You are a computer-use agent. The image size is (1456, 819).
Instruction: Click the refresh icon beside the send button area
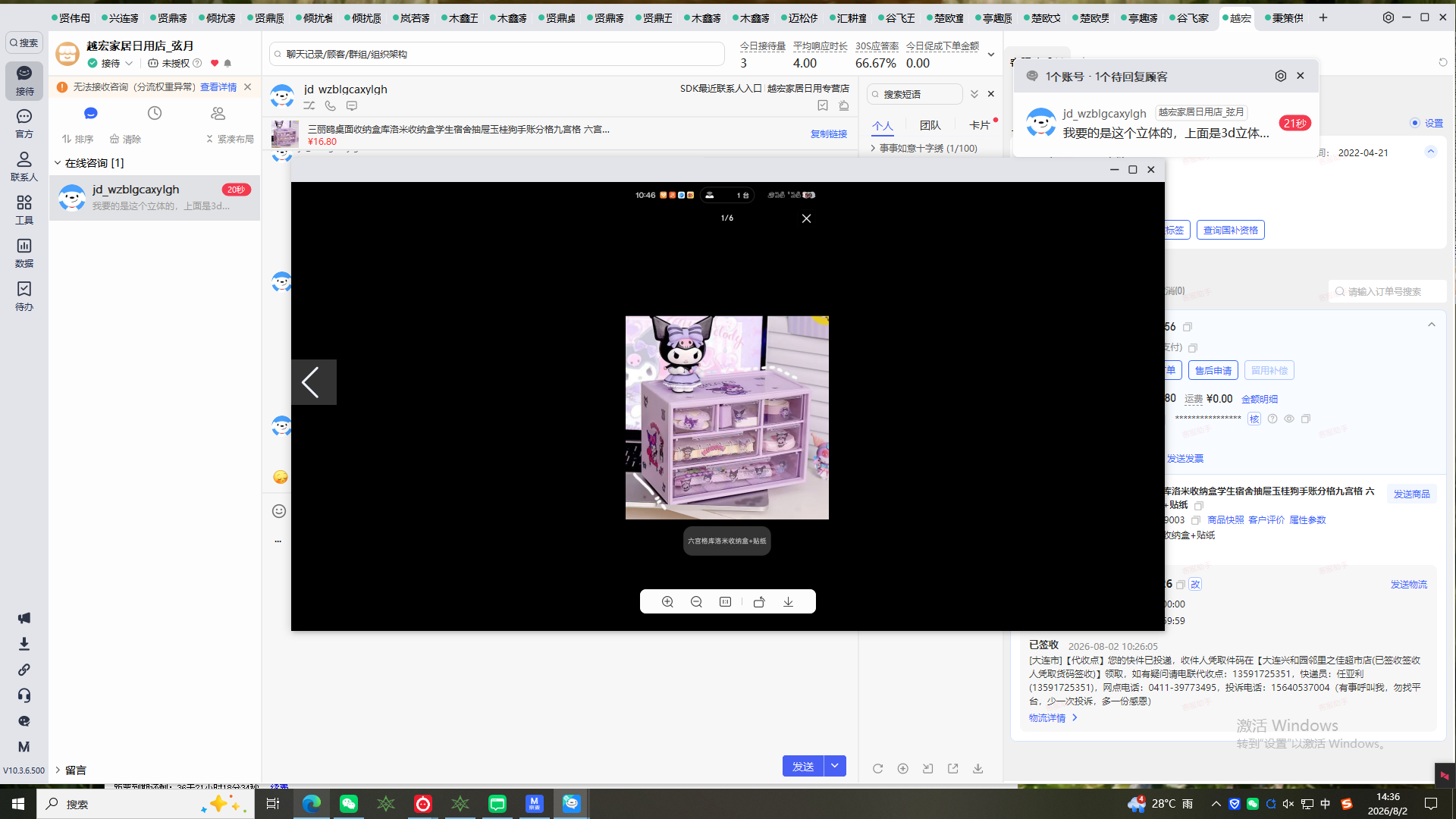877,768
